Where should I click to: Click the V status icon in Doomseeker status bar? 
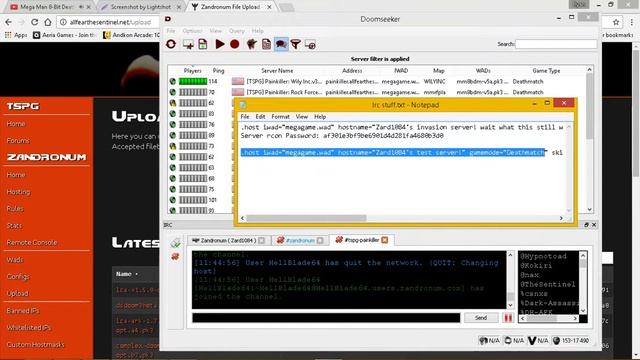[532, 340]
